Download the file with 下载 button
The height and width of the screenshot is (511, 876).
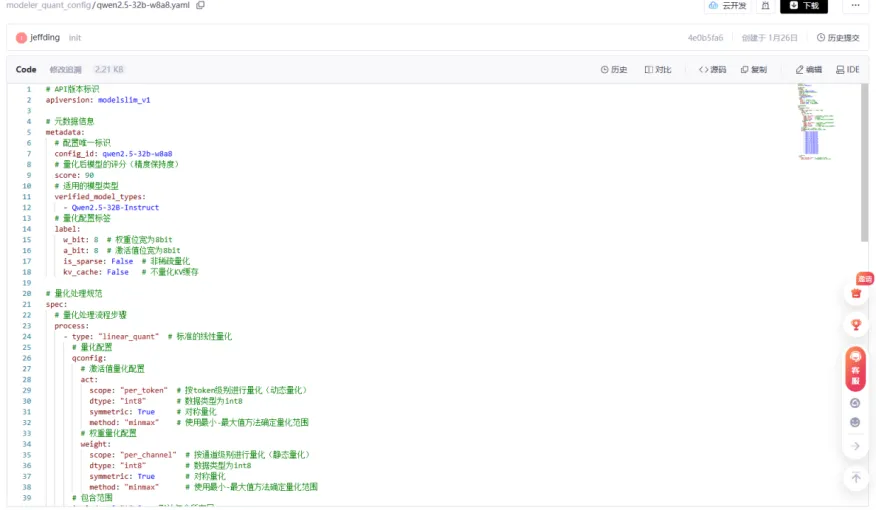coord(803,6)
